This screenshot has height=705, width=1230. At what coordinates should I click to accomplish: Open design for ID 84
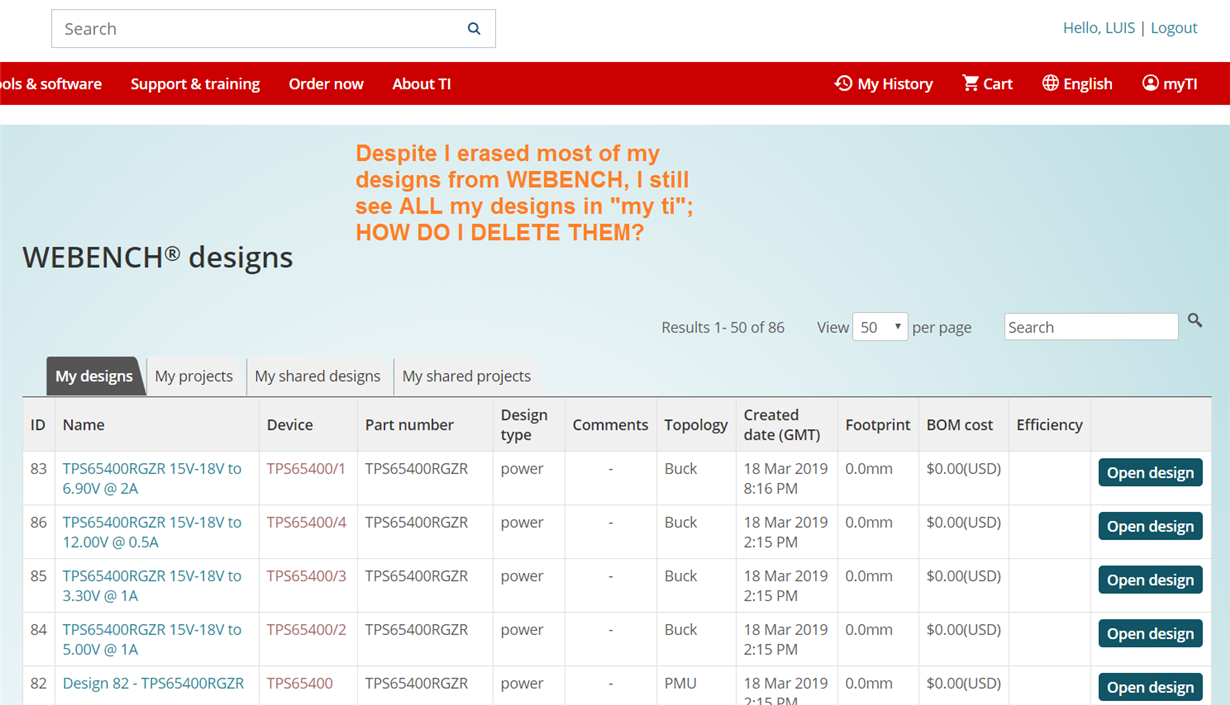pyautogui.click(x=1150, y=634)
